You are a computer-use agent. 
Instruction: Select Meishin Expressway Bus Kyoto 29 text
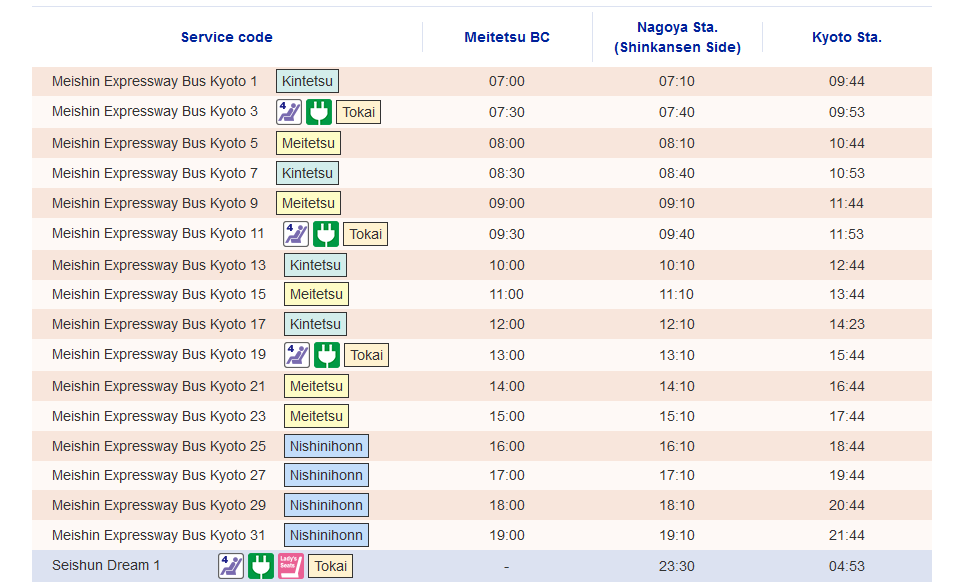pos(159,505)
